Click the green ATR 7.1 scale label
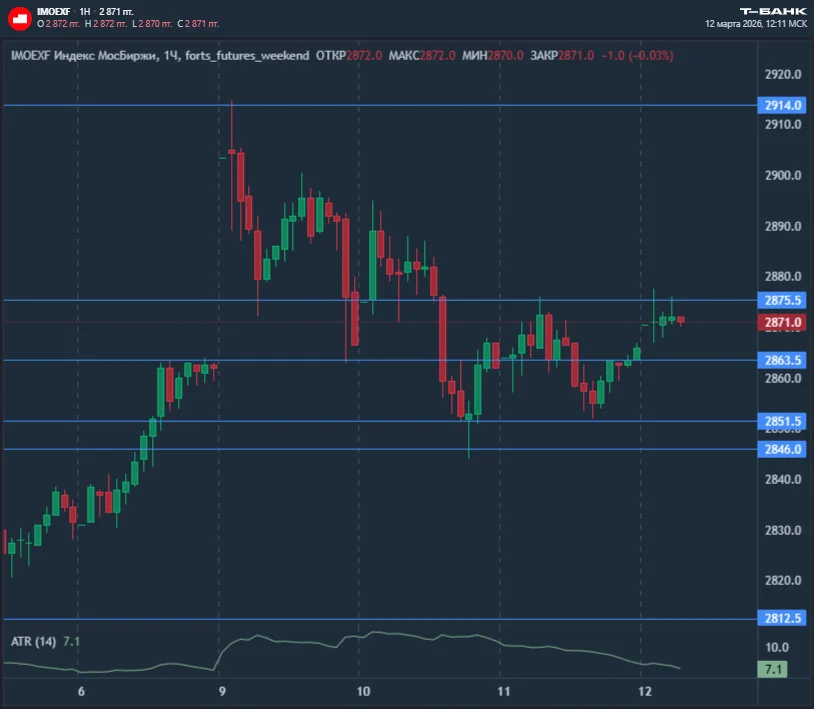The image size is (814, 709). [x=772, y=669]
